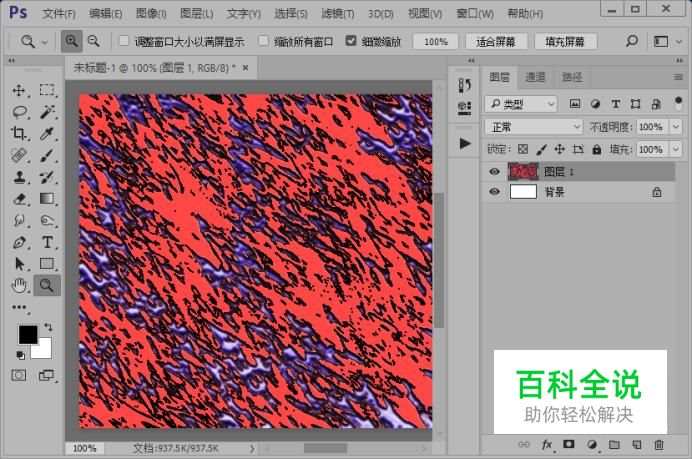Switch to the 路径 tab
Viewport: 692px width, 459px height.
point(572,77)
